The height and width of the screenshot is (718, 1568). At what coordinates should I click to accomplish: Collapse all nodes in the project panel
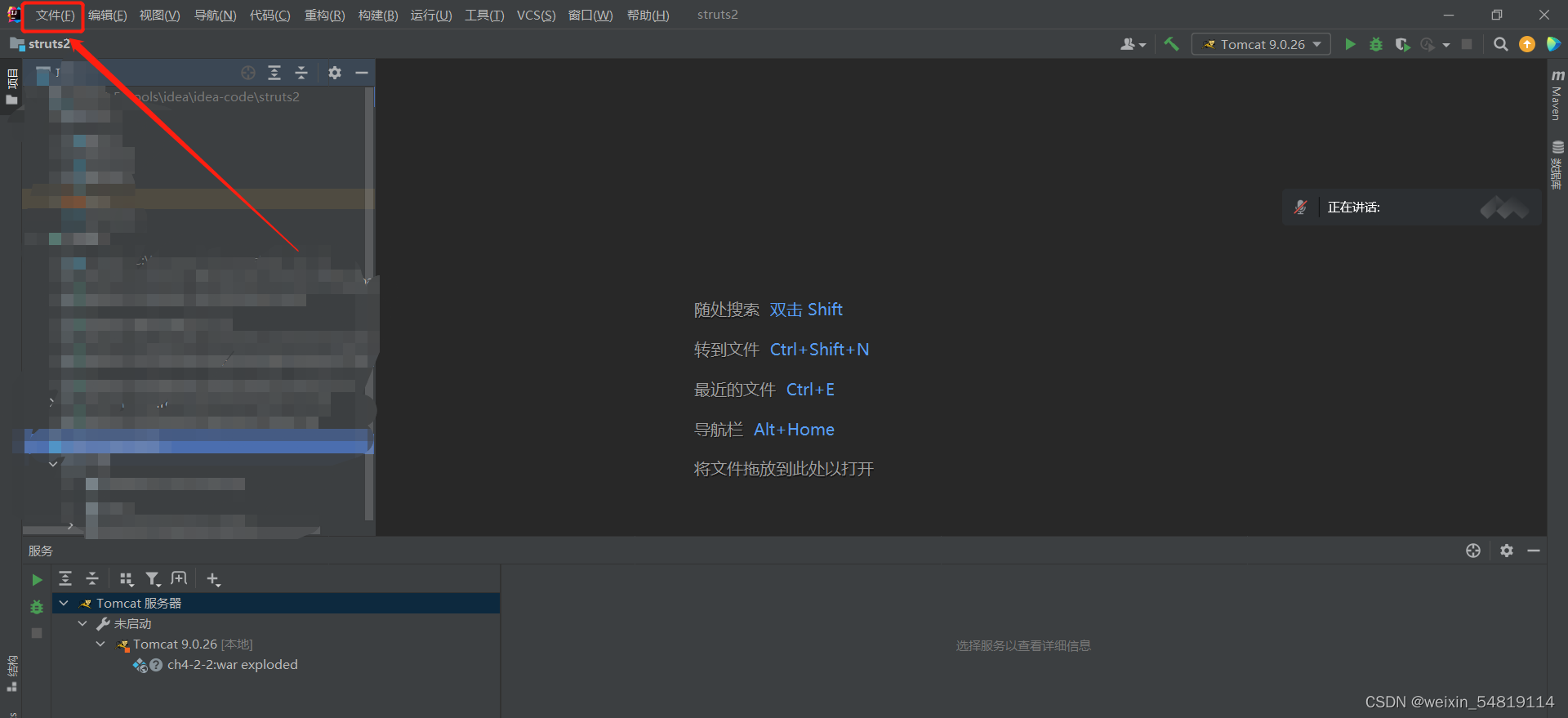301,73
